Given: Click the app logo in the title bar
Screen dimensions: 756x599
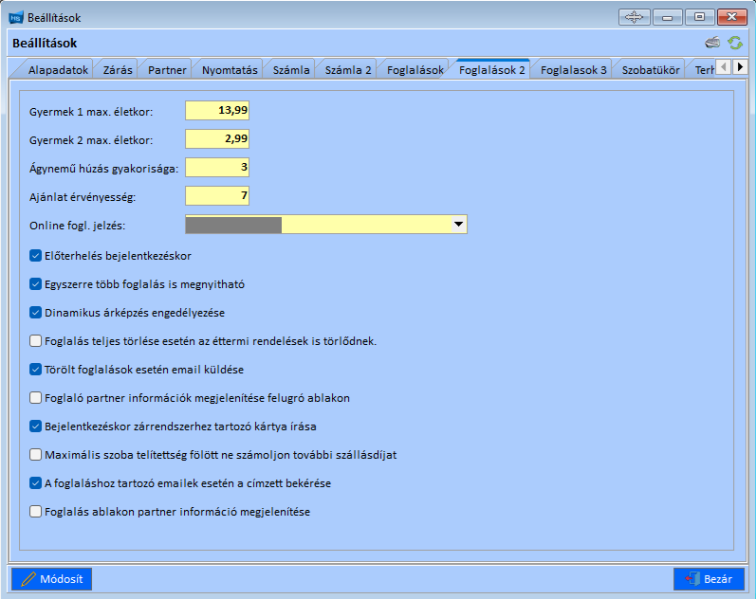Looking at the screenshot, I should (x=16, y=18).
